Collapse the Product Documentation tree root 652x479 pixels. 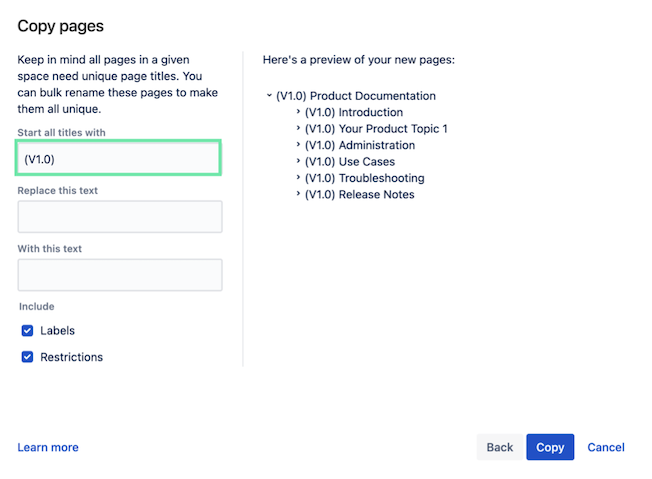click(269, 96)
